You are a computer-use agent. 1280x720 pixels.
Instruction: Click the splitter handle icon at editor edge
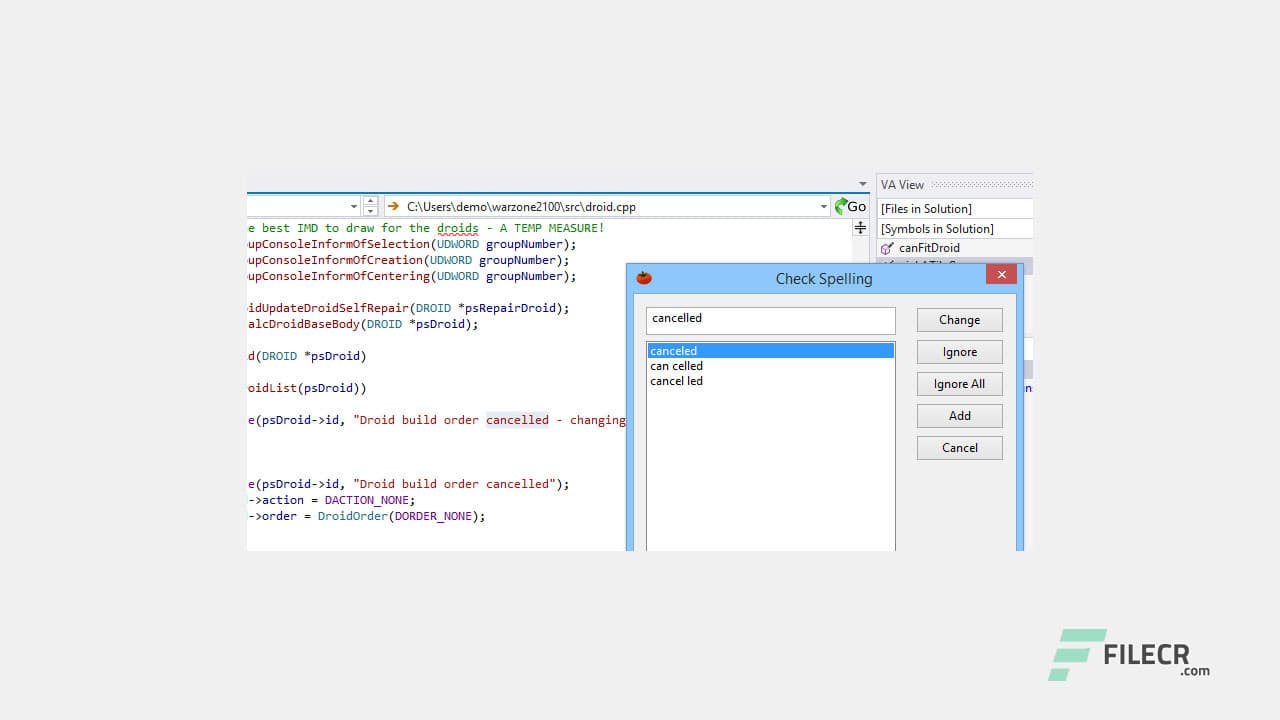tap(860, 228)
